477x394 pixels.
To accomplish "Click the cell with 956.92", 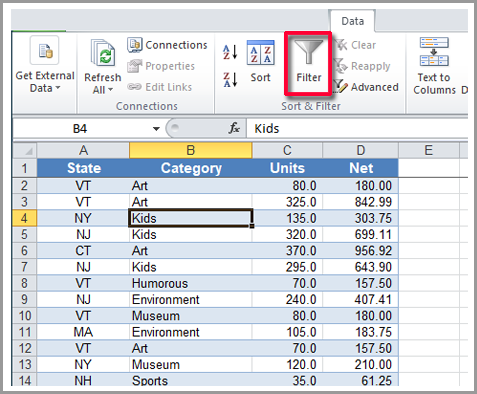I will [360, 251].
